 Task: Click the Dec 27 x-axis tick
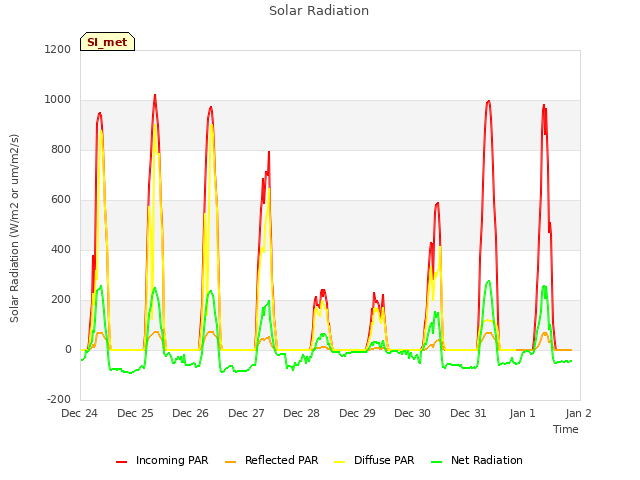pos(246,413)
